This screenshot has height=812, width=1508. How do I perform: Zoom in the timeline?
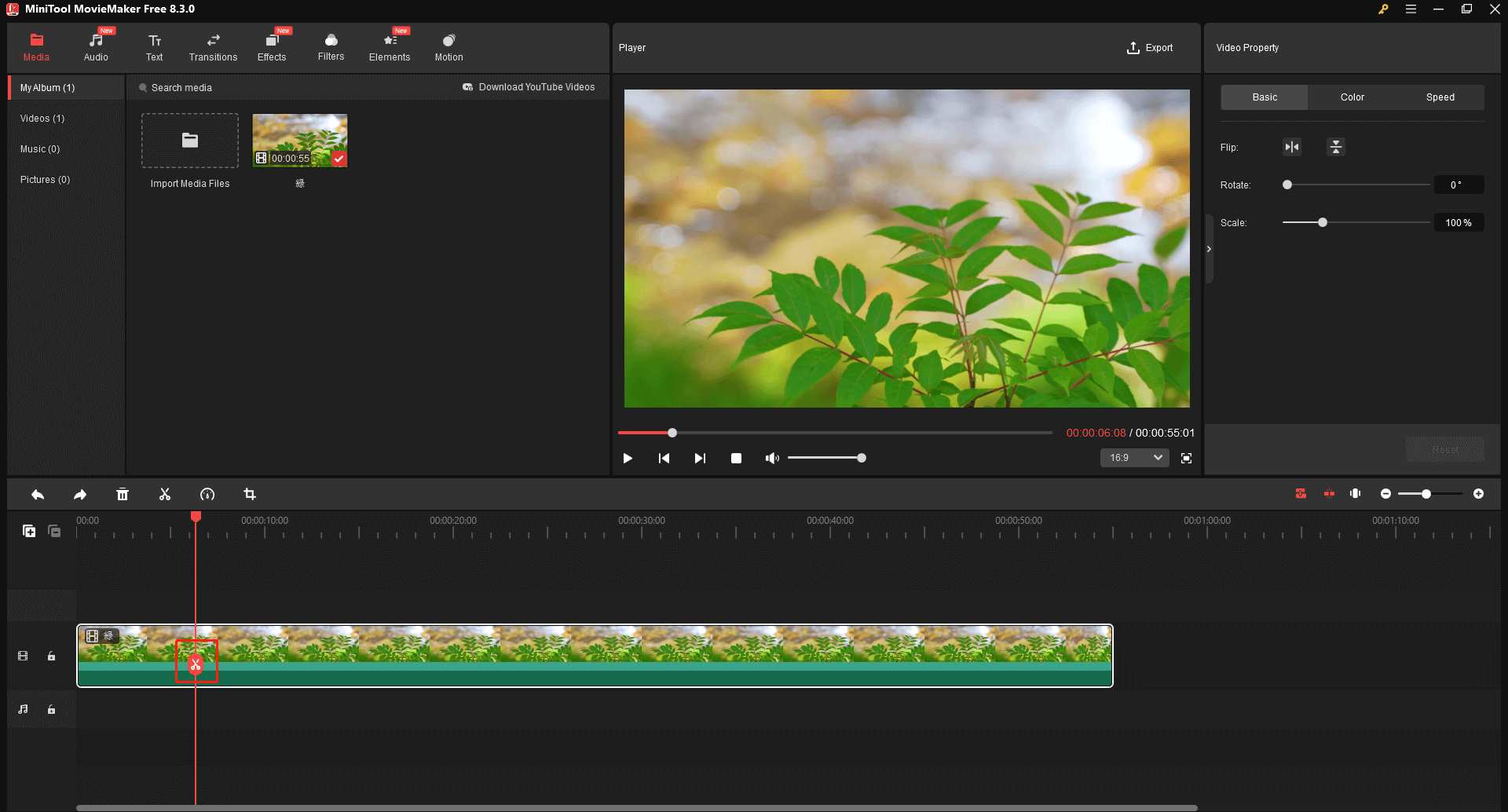pos(1479,494)
